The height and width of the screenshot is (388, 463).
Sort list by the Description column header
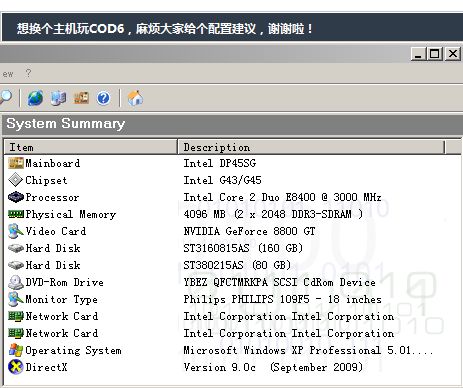[x=311, y=147]
